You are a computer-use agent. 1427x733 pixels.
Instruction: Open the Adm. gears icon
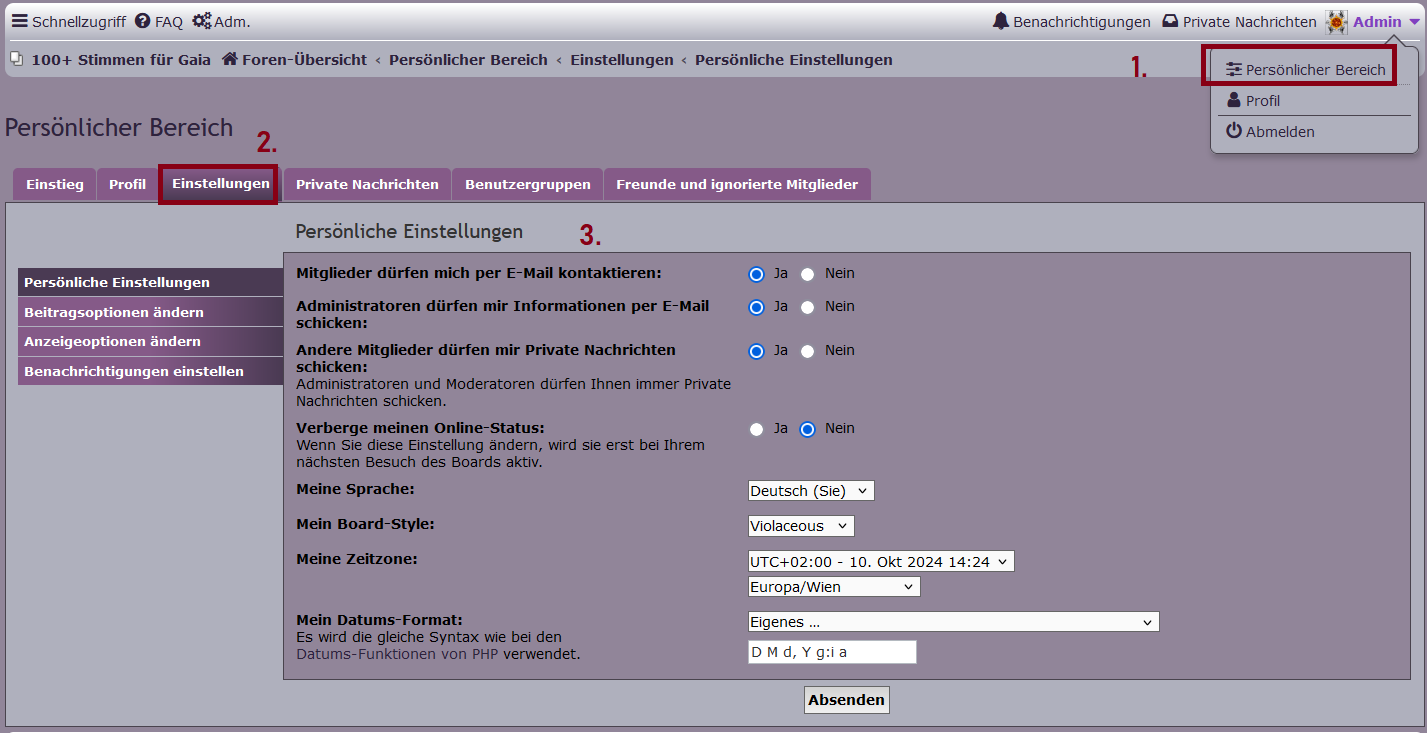click(202, 21)
